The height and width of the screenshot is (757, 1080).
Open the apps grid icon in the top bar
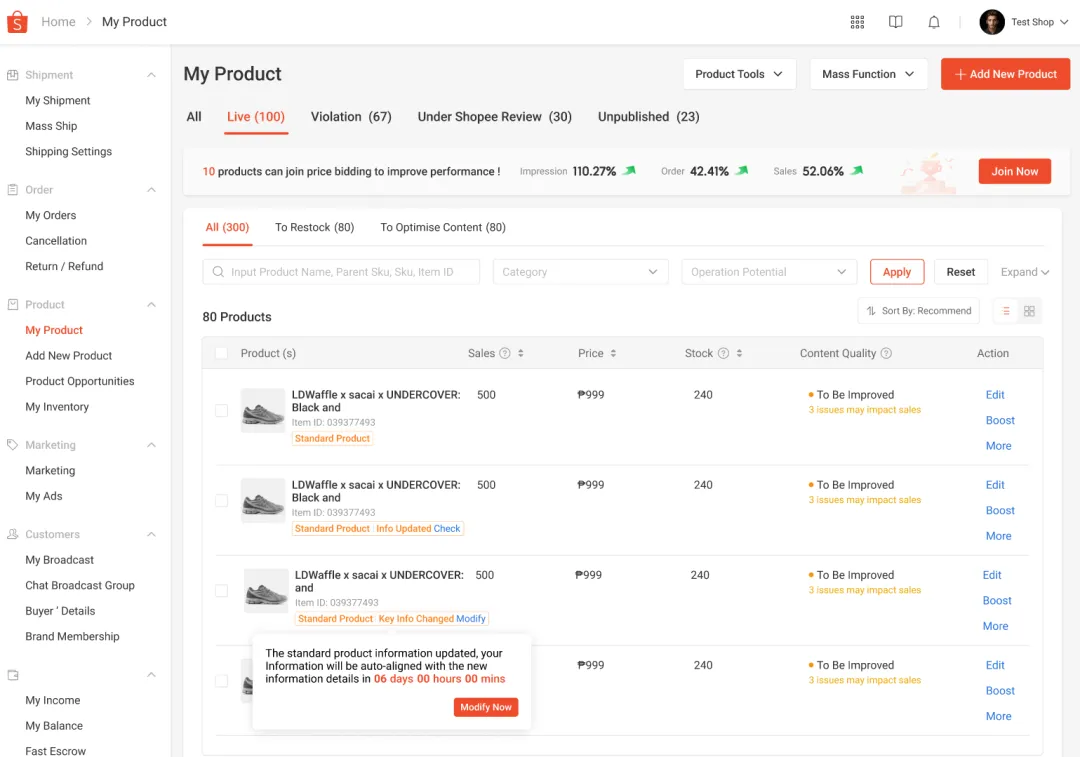pyautogui.click(x=857, y=21)
